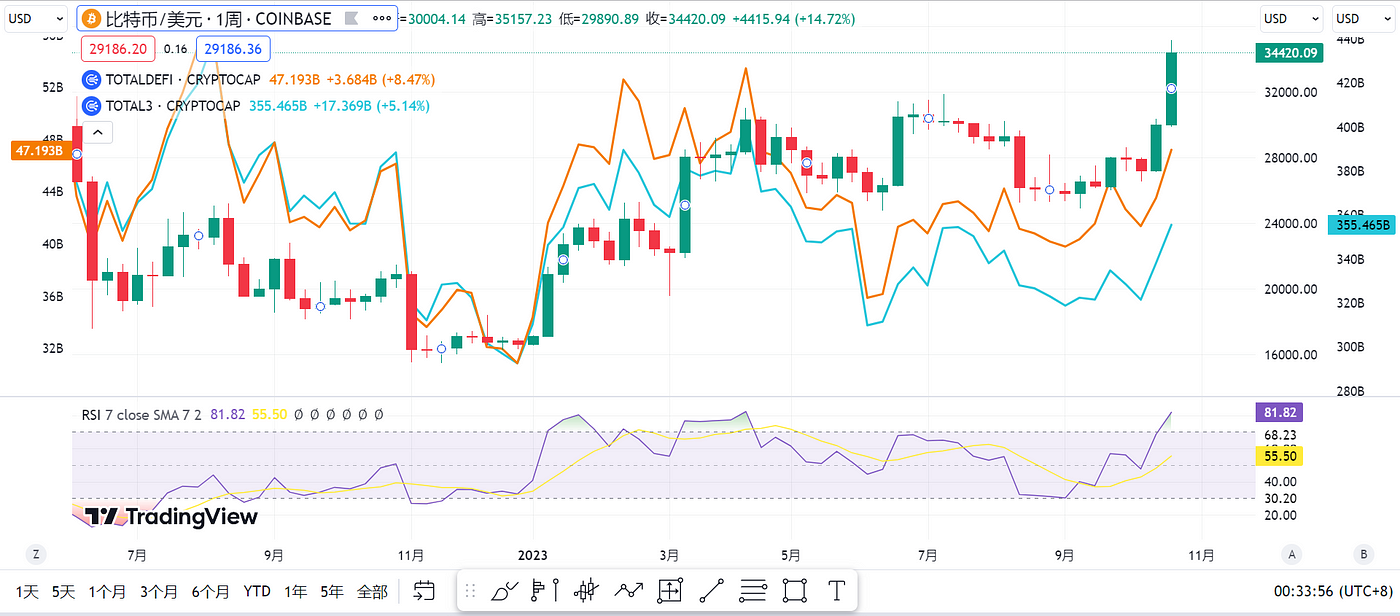This screenshot has height=616, width=1400.
Task: Select the trend line tool
Action: [x=712, y=591]
